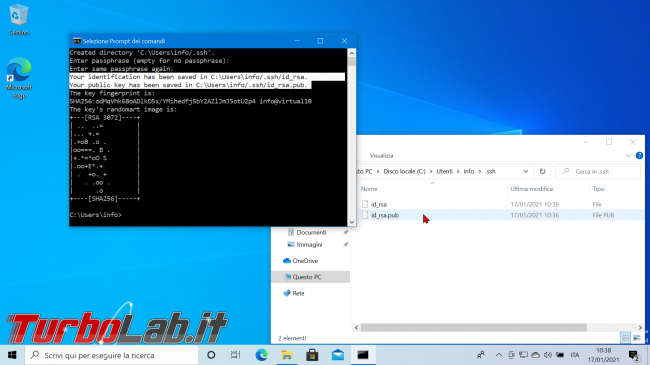Open the People icon in system tray
Image resolution: width=650 pixels, height=365 pixels.
tap(481, 355)
